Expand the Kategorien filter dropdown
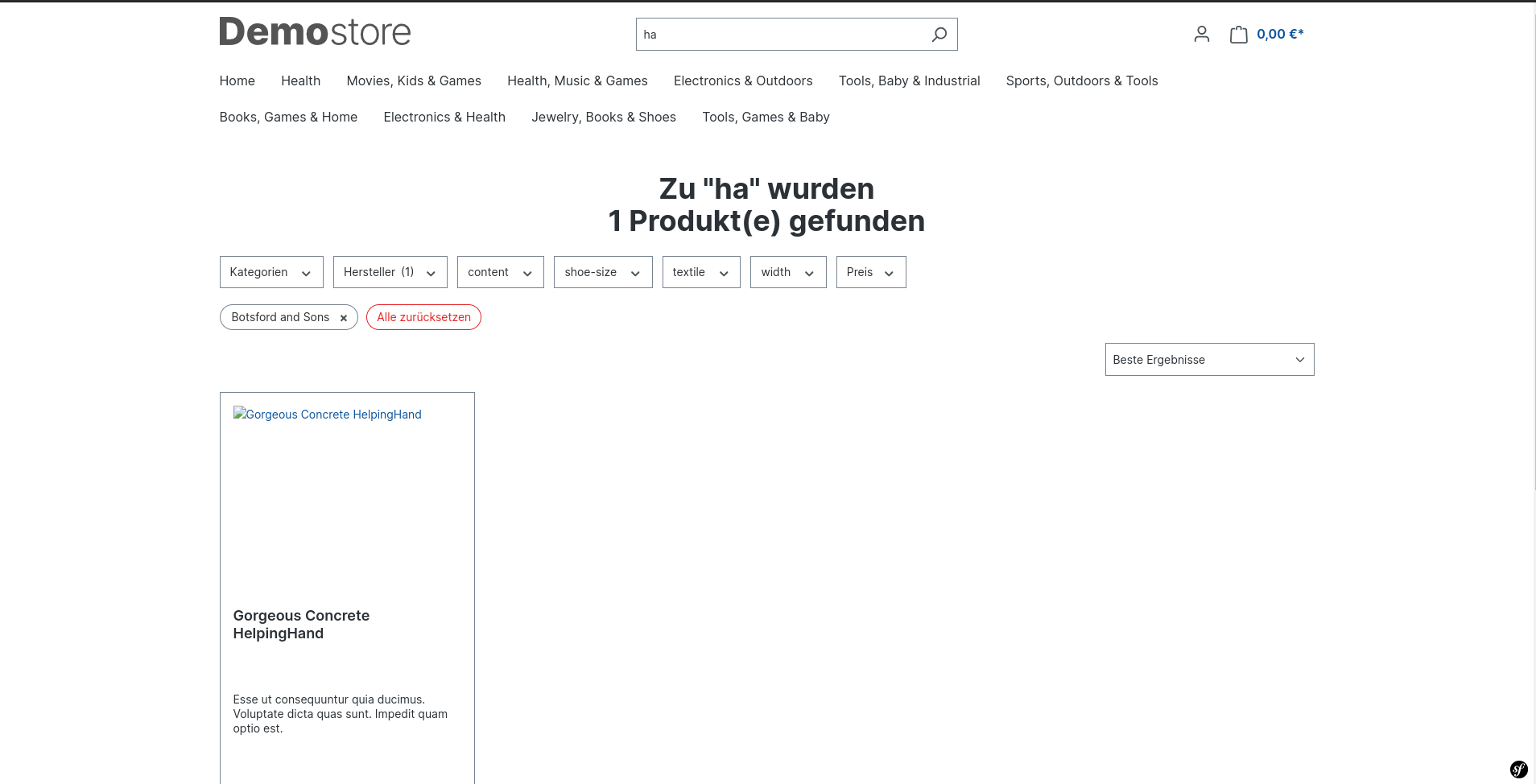The image size is (1536, 784). click(271, 272)
